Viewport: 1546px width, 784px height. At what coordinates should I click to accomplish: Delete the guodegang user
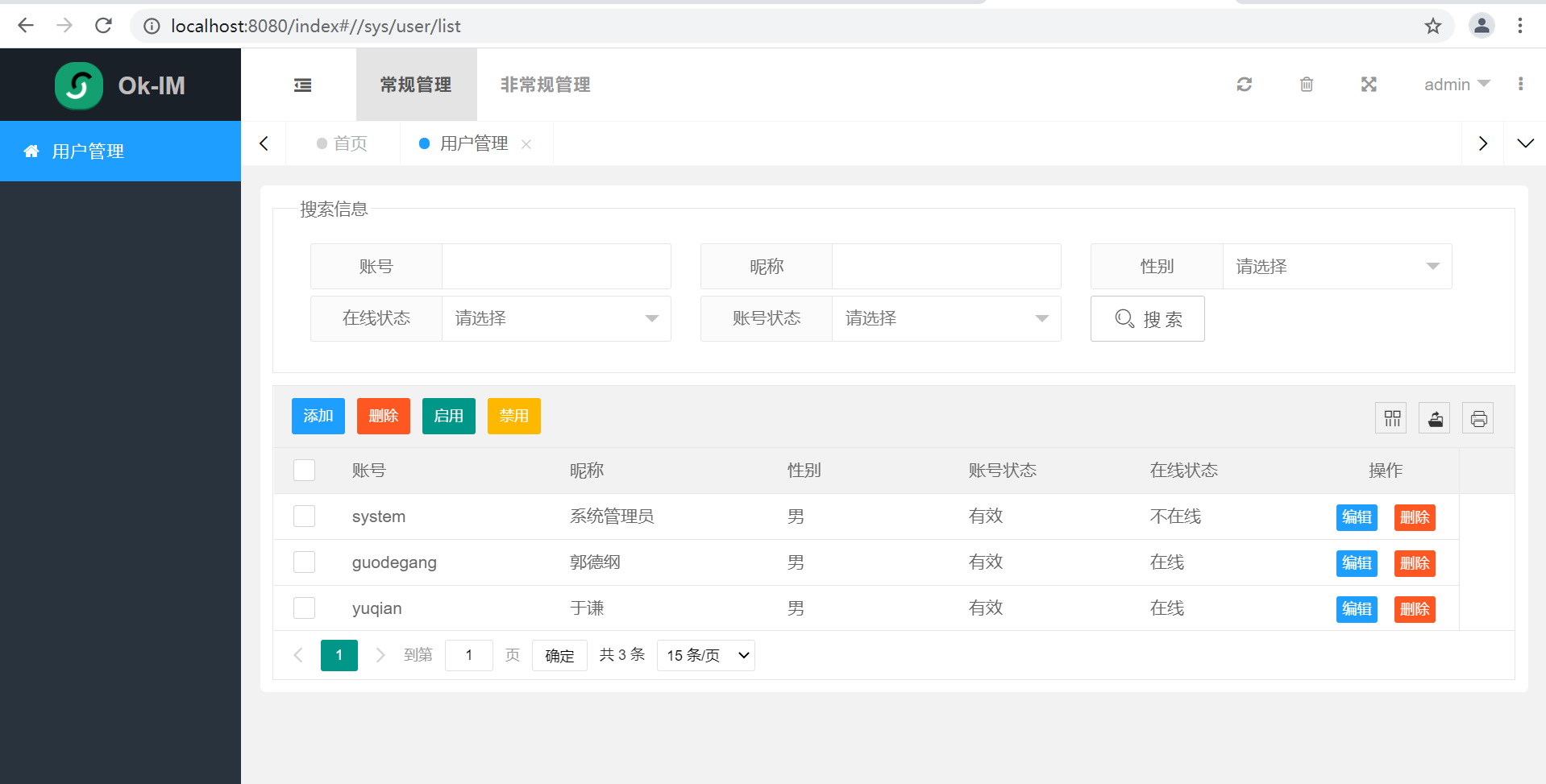click(x=1415, y=563)
